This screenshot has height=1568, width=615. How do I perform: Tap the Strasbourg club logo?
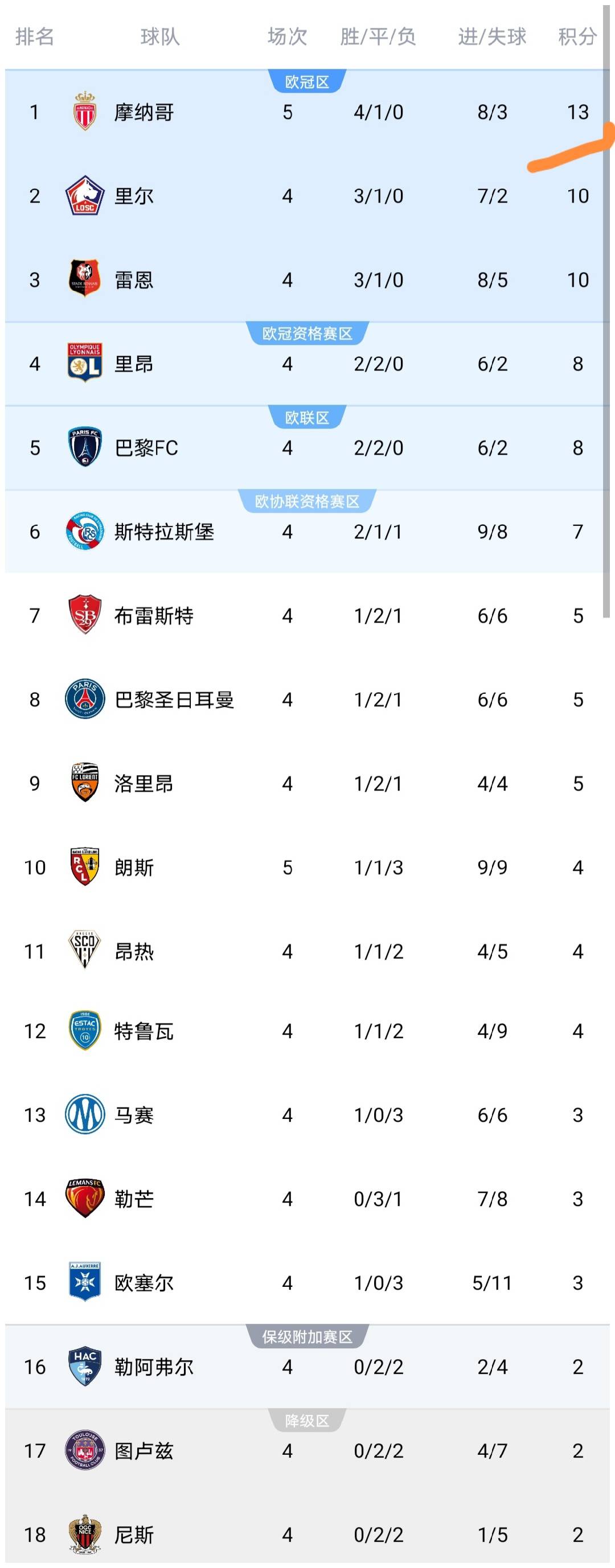(85, 532)
